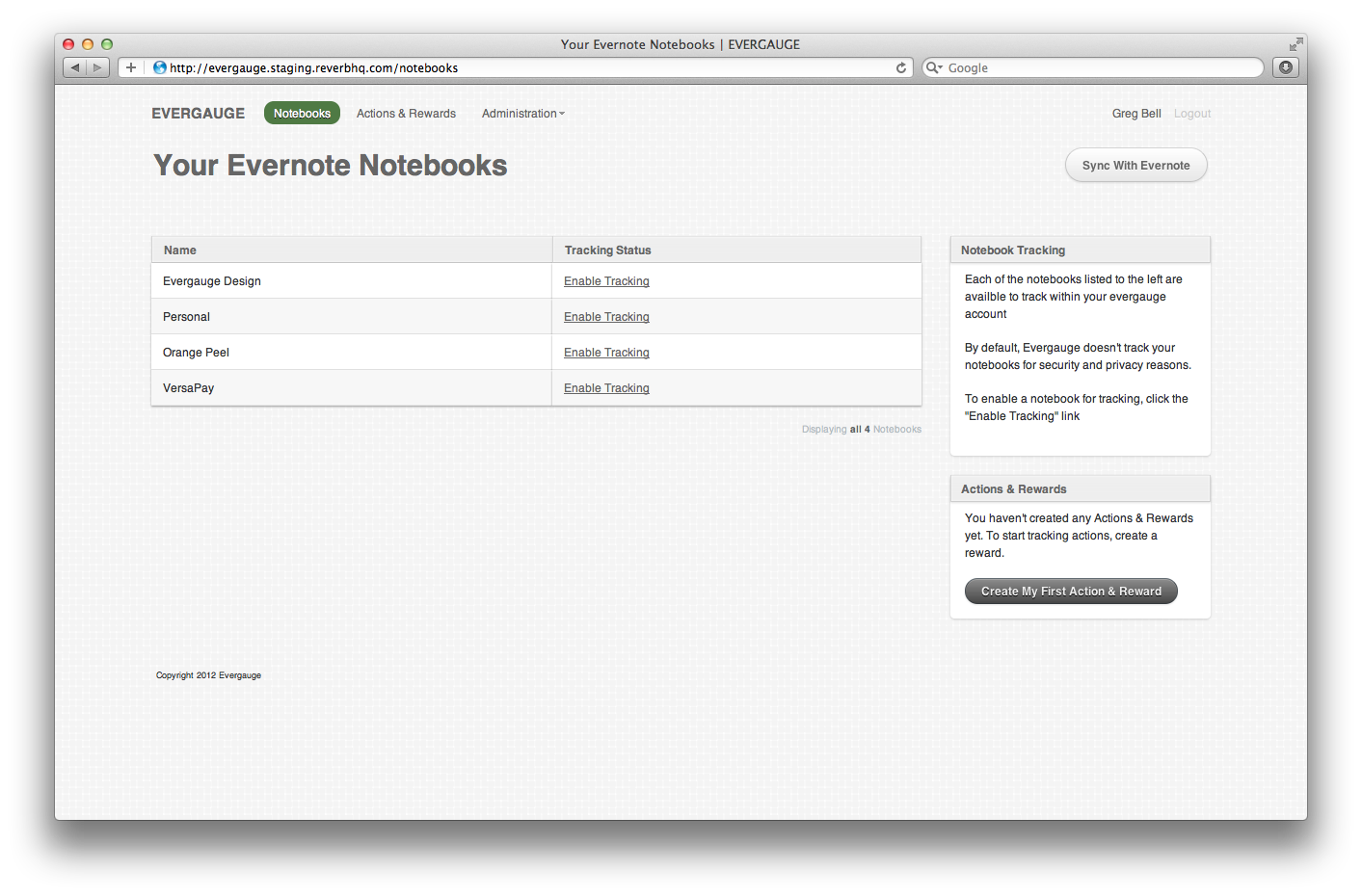The height and width of the screenshot is (896, 1362).
Task: Minimize the window with yellow button
Action: pos(88,44)
